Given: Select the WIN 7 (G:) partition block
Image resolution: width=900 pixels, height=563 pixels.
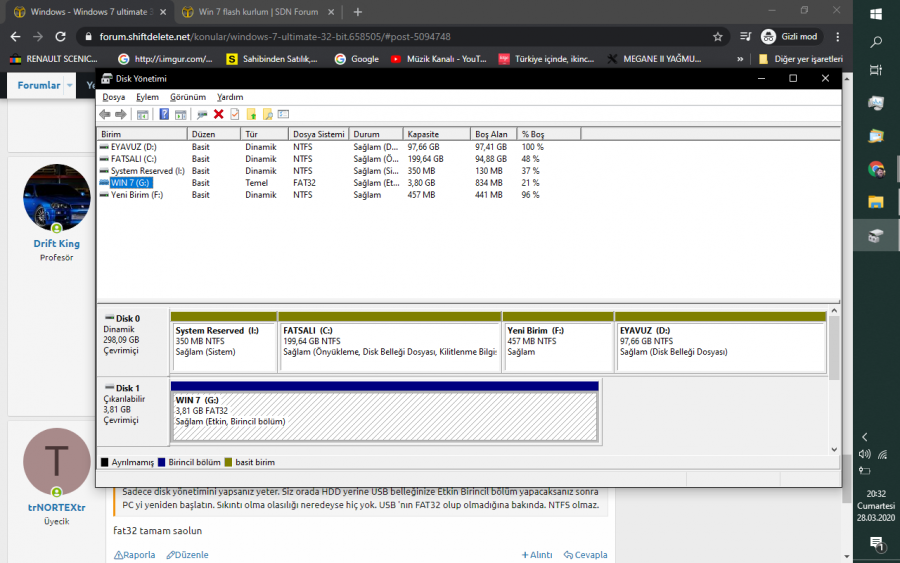Looking at the screenshot, I should pos(384,416).
